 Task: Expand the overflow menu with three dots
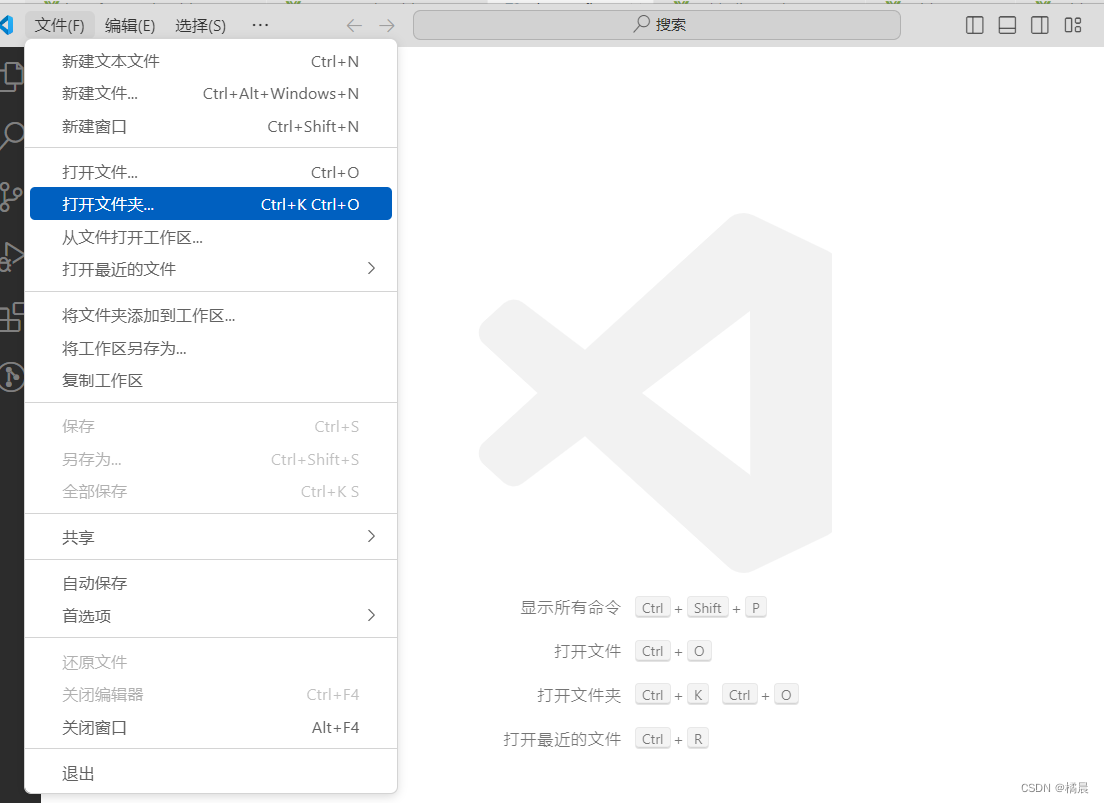click(x=260, y=25)
